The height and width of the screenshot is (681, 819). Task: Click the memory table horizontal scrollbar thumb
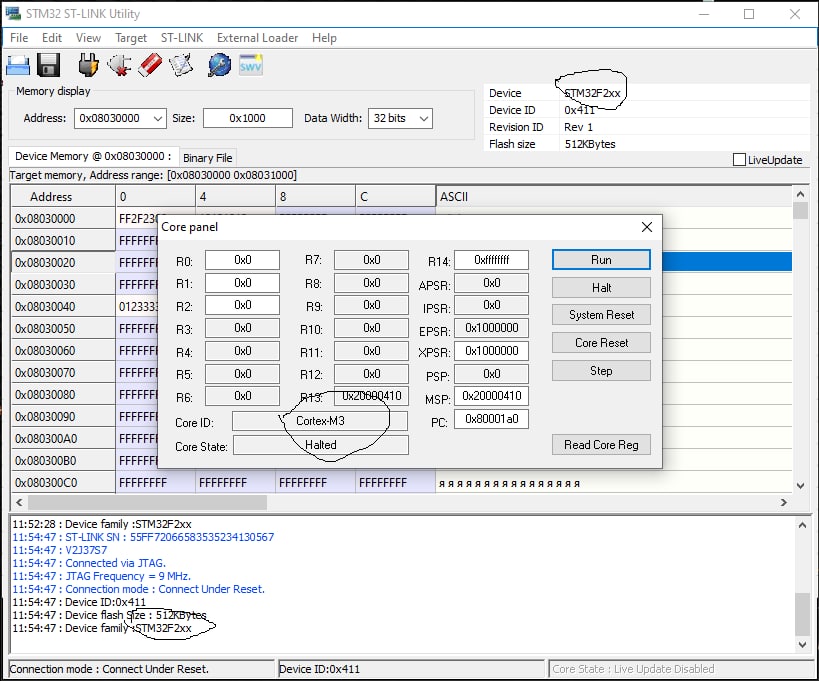click(147, 502)
